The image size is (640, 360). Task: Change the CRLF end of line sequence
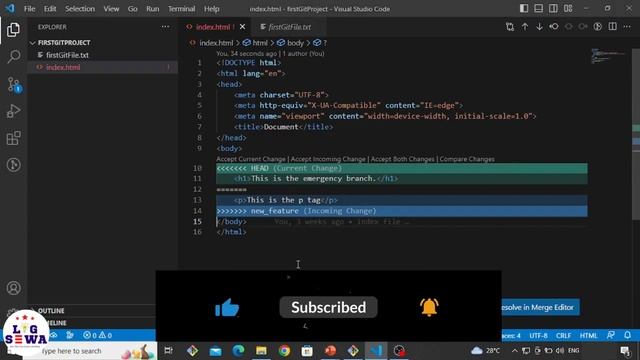564,336
